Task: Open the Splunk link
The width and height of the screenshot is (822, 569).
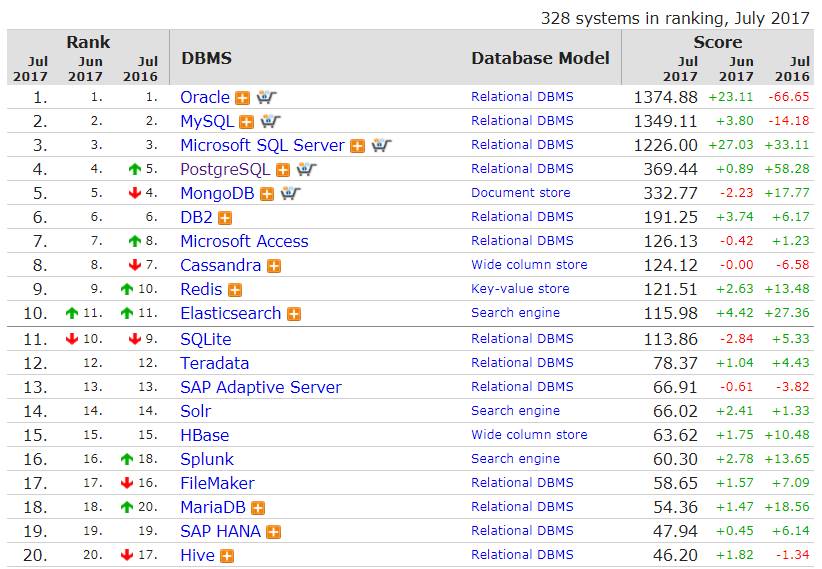Action: click(x=206, y=459)
